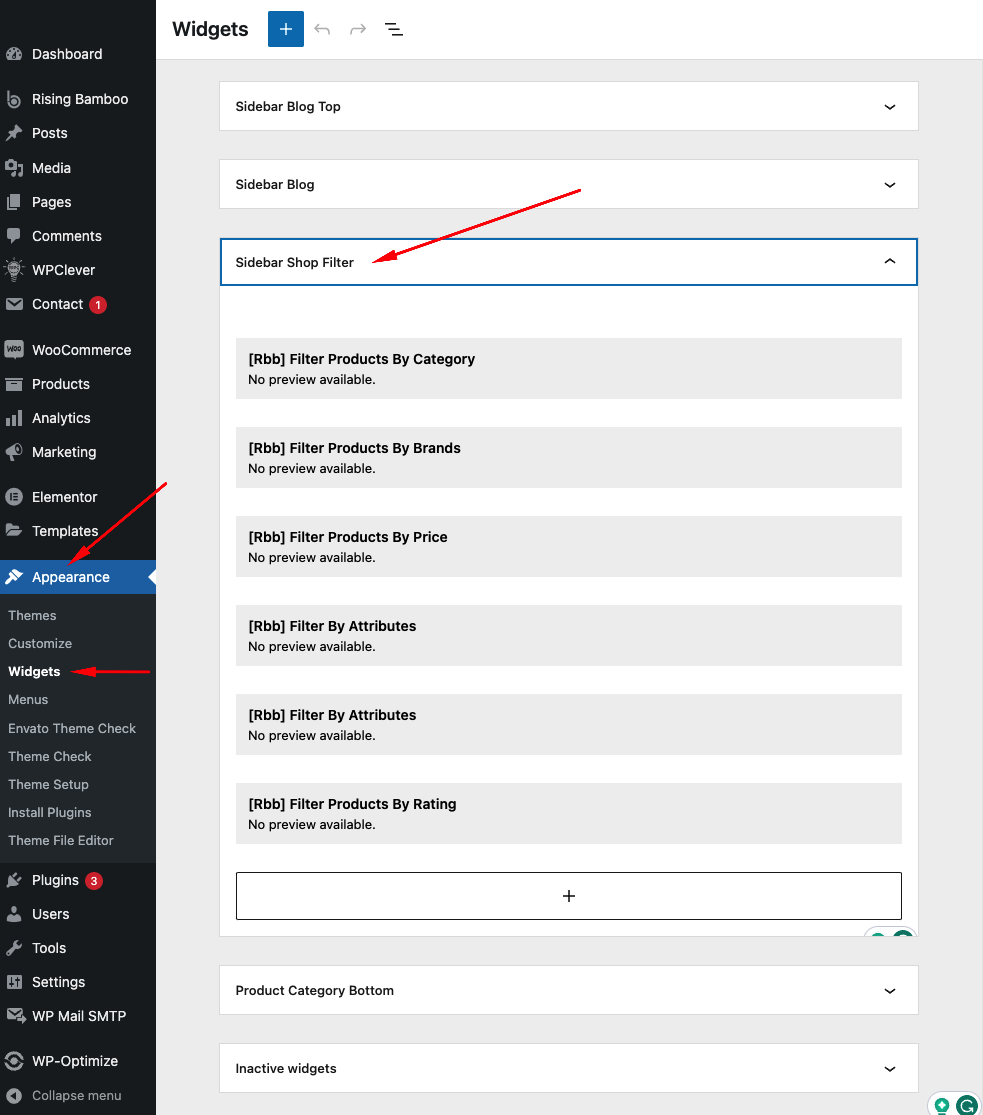Select the Filter Products By Rating widget
The image size is (983, 1115).
568,813
